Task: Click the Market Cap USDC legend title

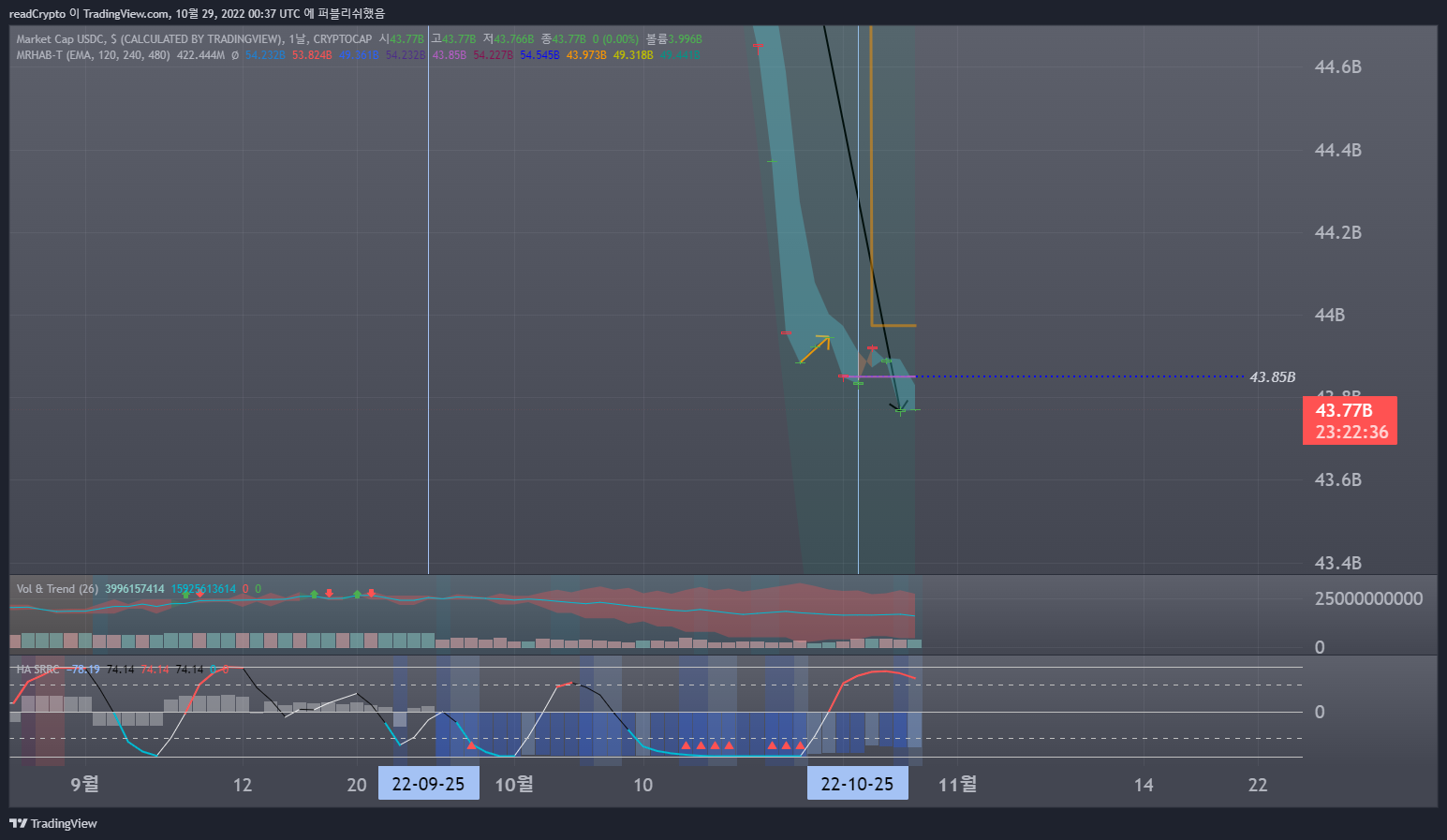Action: [60, 39]
